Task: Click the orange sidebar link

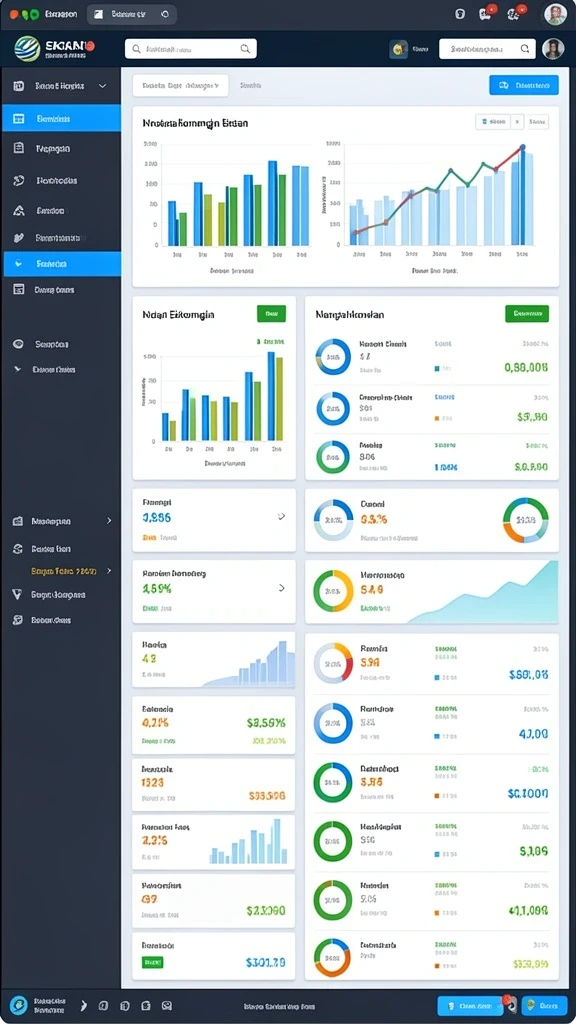Action: tap(64, 571)
